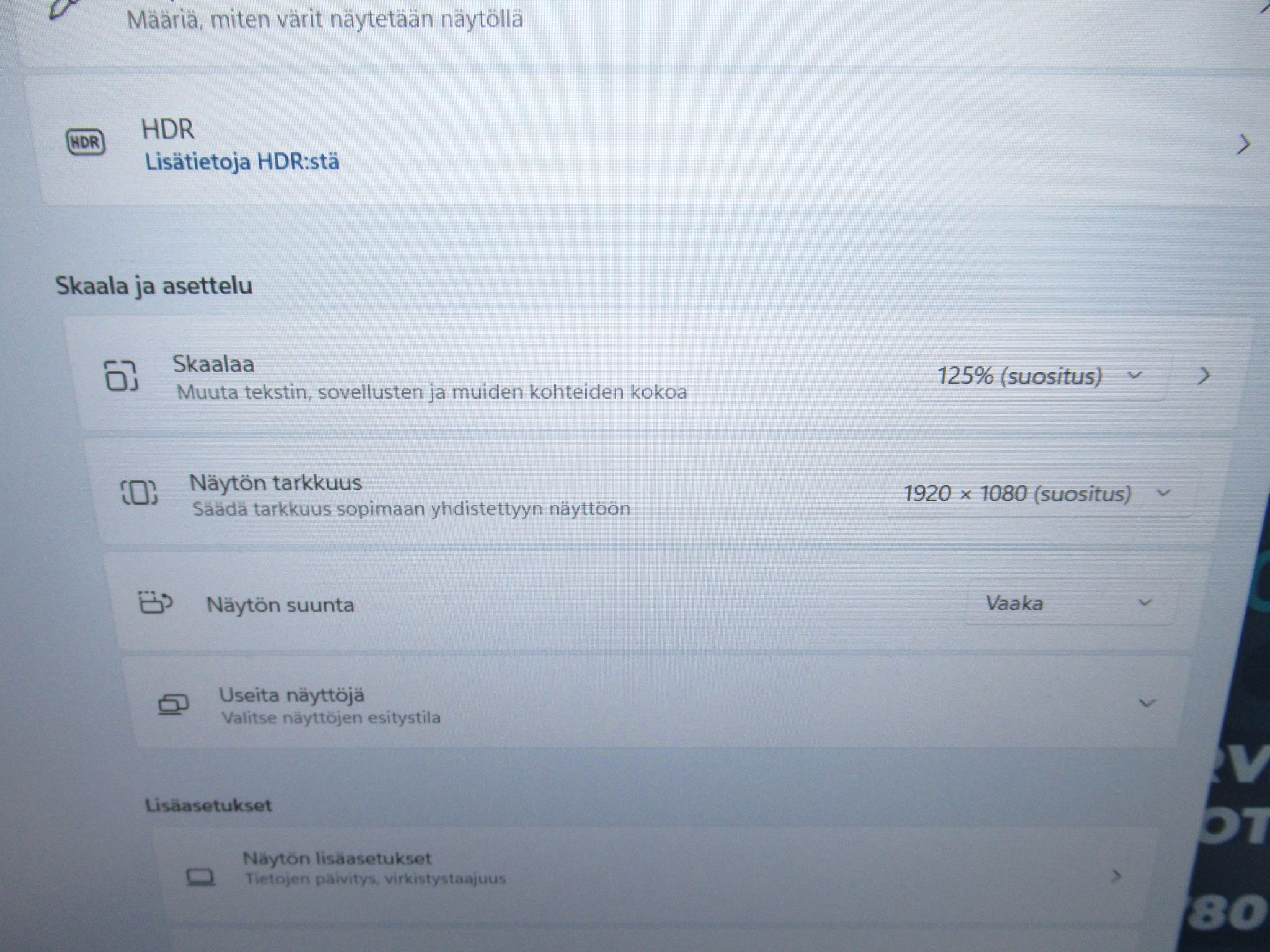
Task: Open the 125% (suositus) scale dropdown
Action: [1042, 376]
